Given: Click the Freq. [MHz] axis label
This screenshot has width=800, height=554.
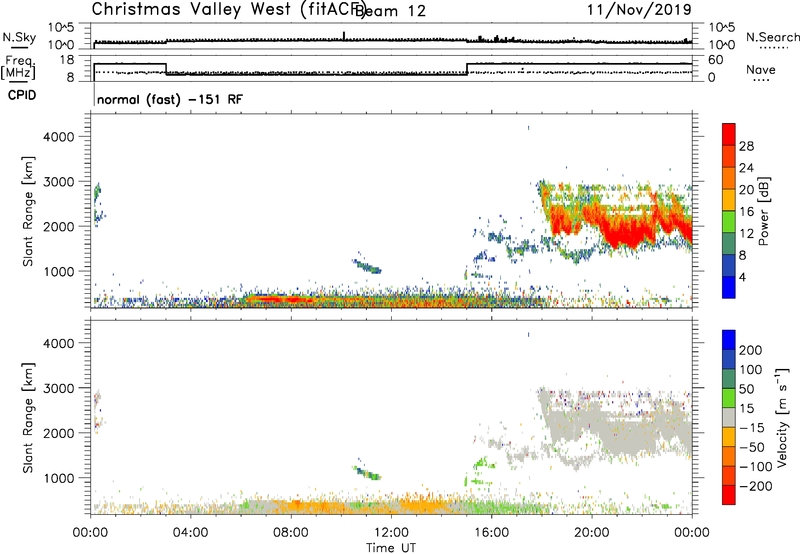Looking at the screenshot, I should pos(19,67).
